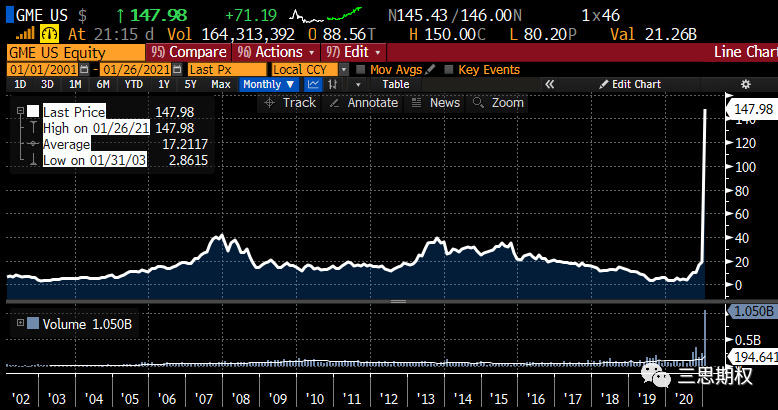Open chart settings gear icon
The width and height of the screenshot is (778, 410).
pyautogui.click(x=744, y=85)
